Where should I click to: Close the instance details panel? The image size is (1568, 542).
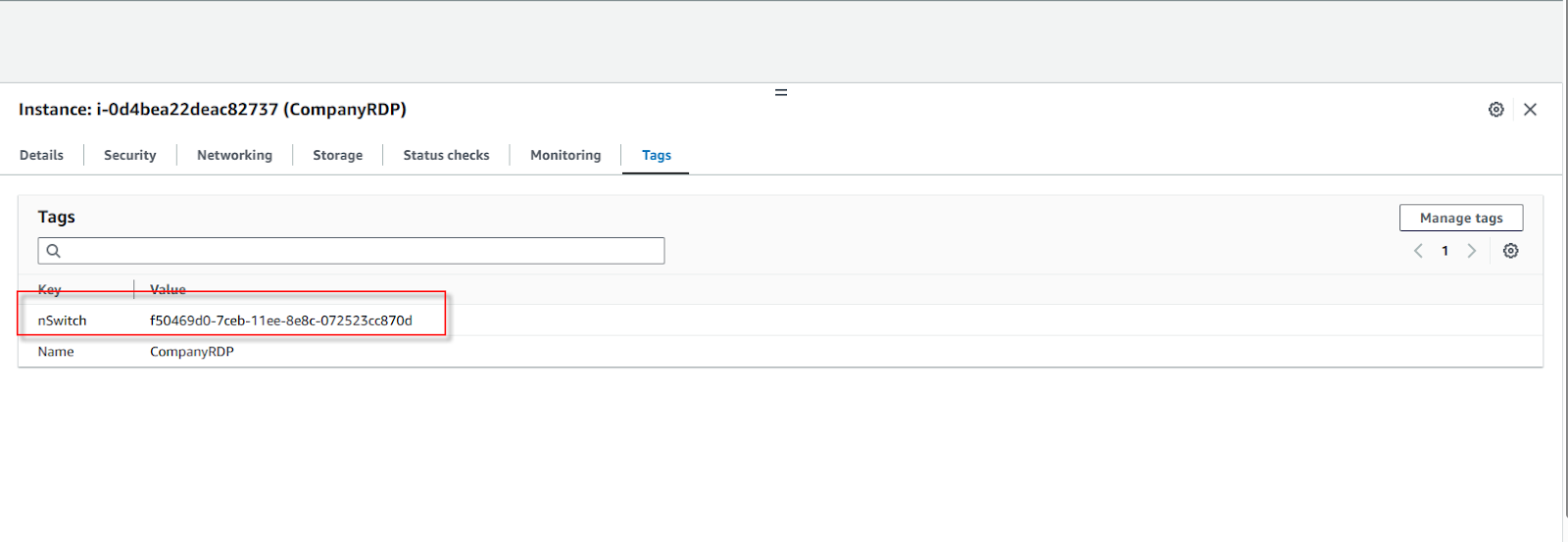pyautogui.click(x=1530, y=110)
